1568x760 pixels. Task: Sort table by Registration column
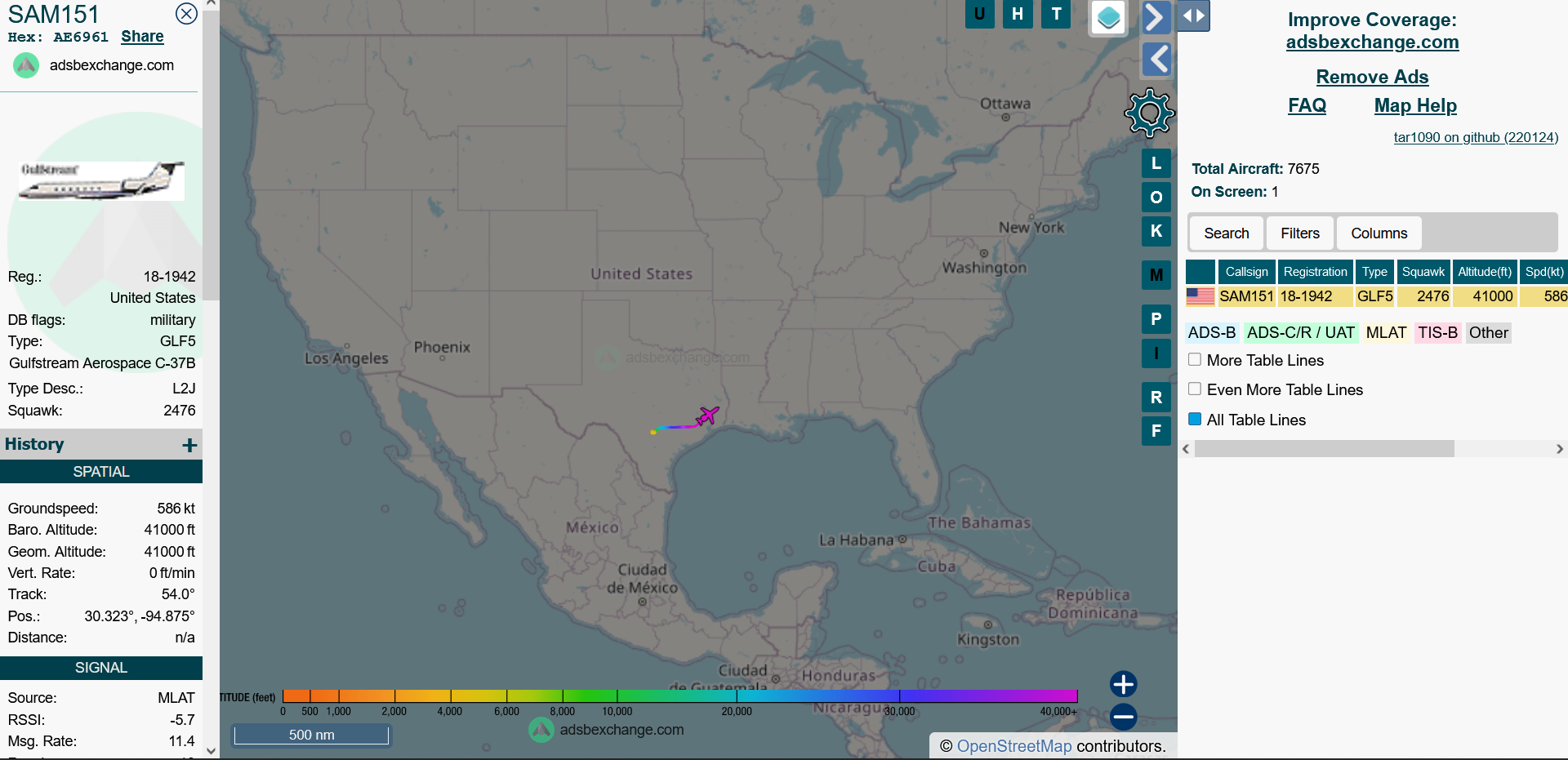(1315, 272)
